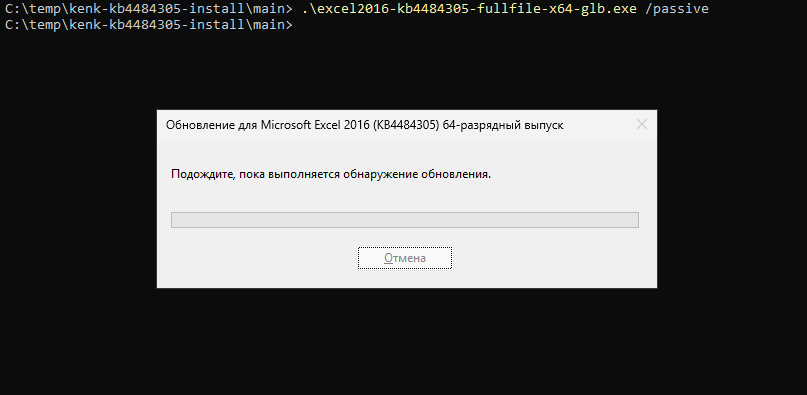Click the first terminal prompt path

148,9
